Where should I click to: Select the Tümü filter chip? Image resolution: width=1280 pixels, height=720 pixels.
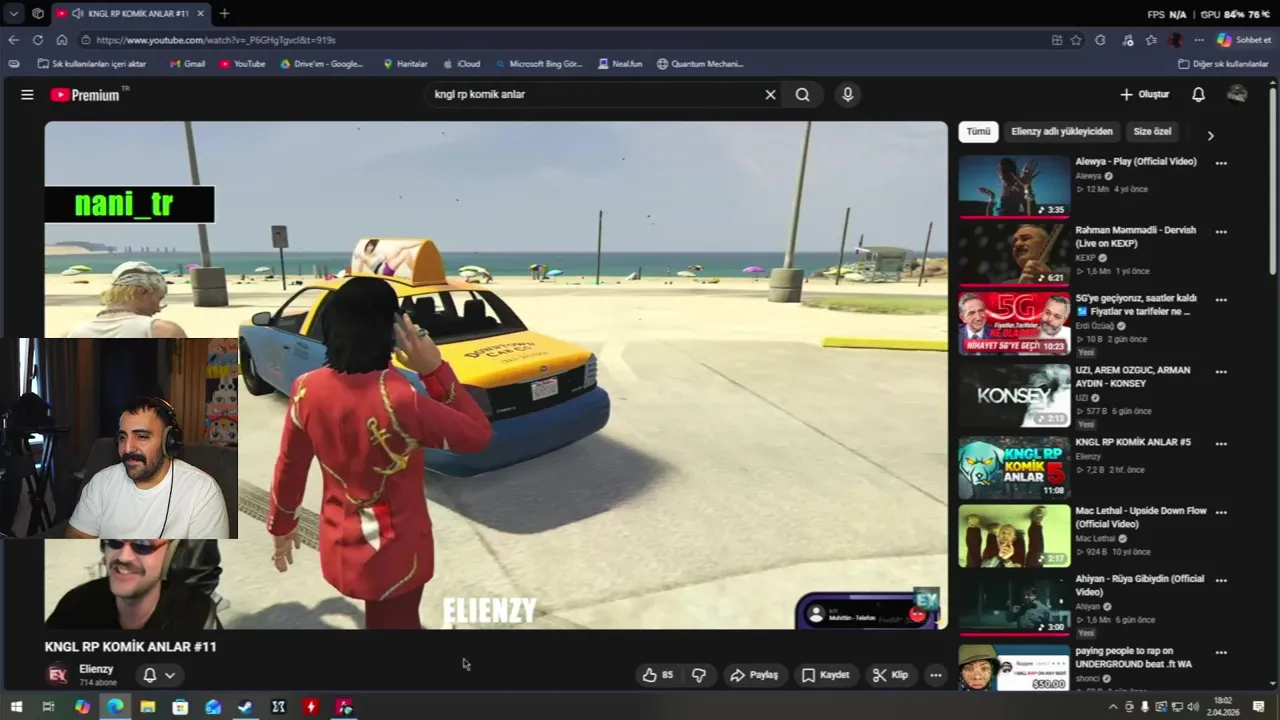pyautogui.click(x=978, y=132)
